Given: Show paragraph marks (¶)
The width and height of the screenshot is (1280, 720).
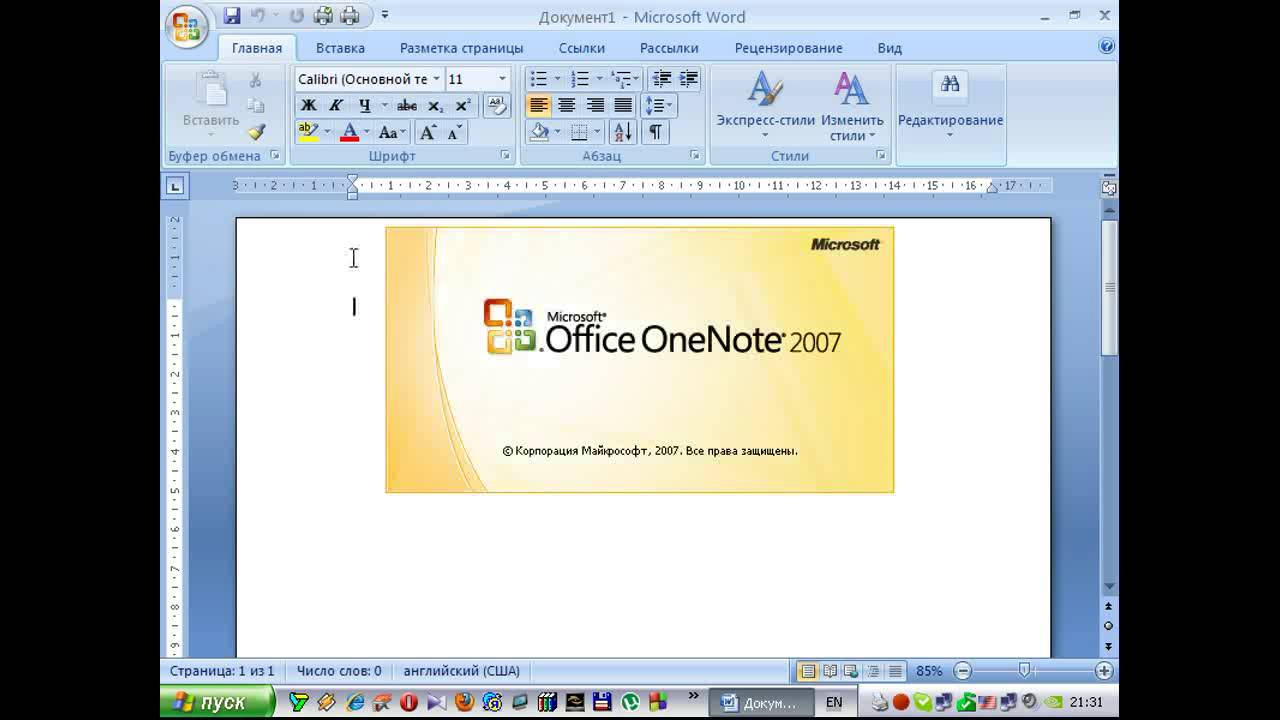Looking at the screenshot, I should pos(655,132).
